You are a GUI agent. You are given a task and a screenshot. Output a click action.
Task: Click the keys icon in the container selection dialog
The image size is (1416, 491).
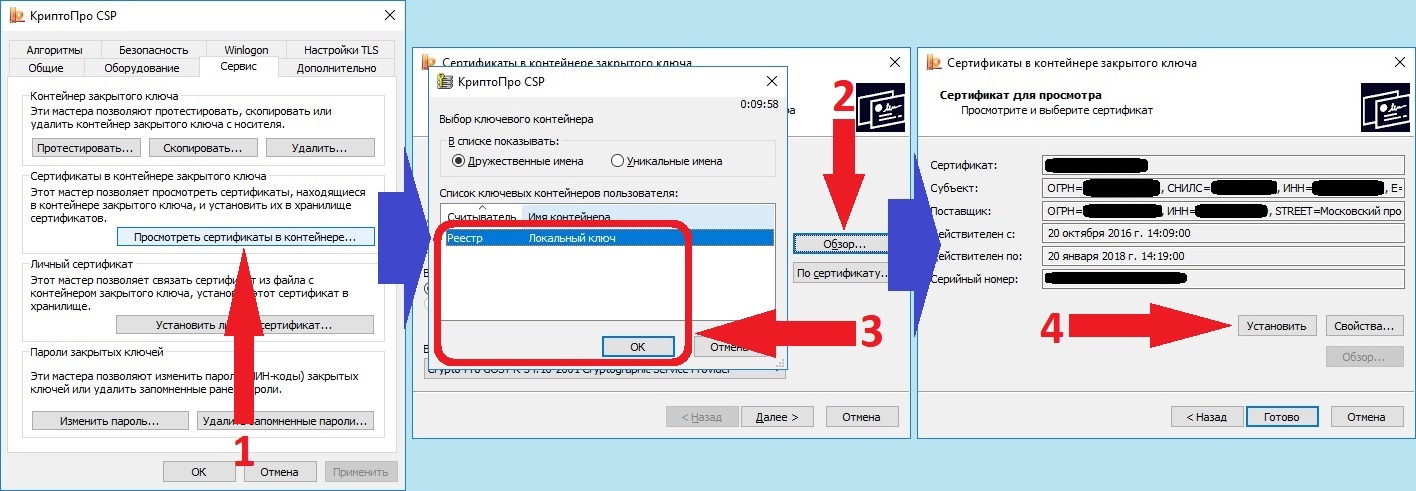point(445,82)
